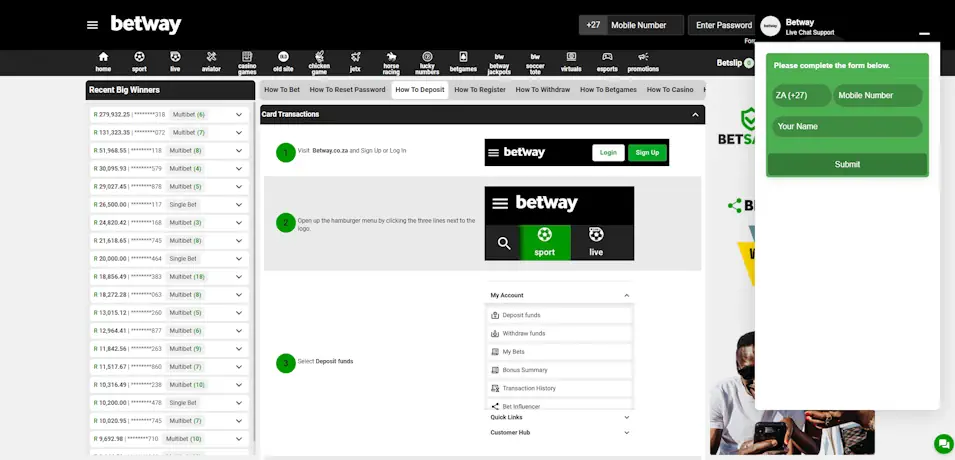Expand the R 9,692.98 winner row

click(239, 439)
